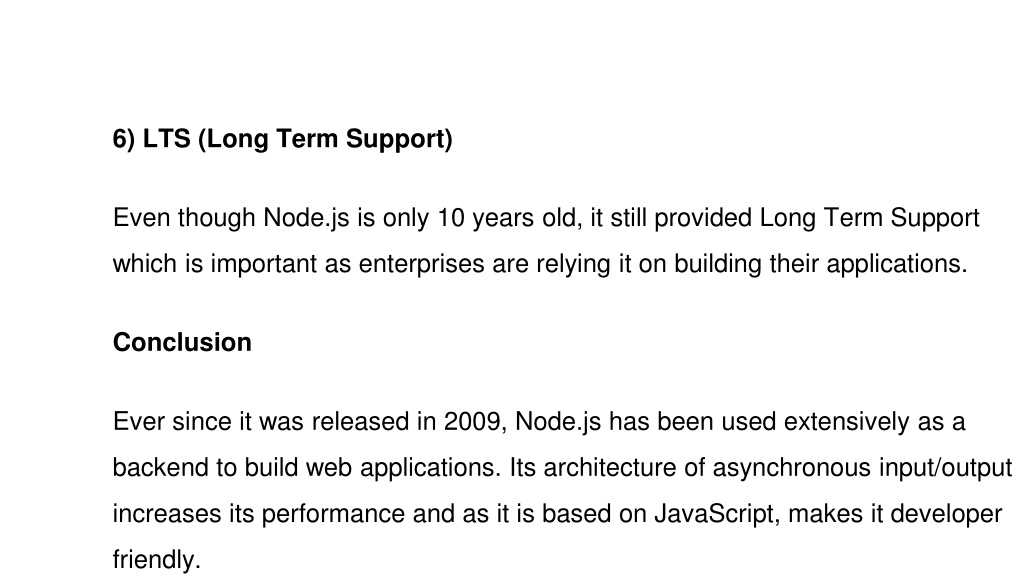Click the "Conclusion" heading
Image resolution: width=1024 pixels, height=576 pixels.
182,342
